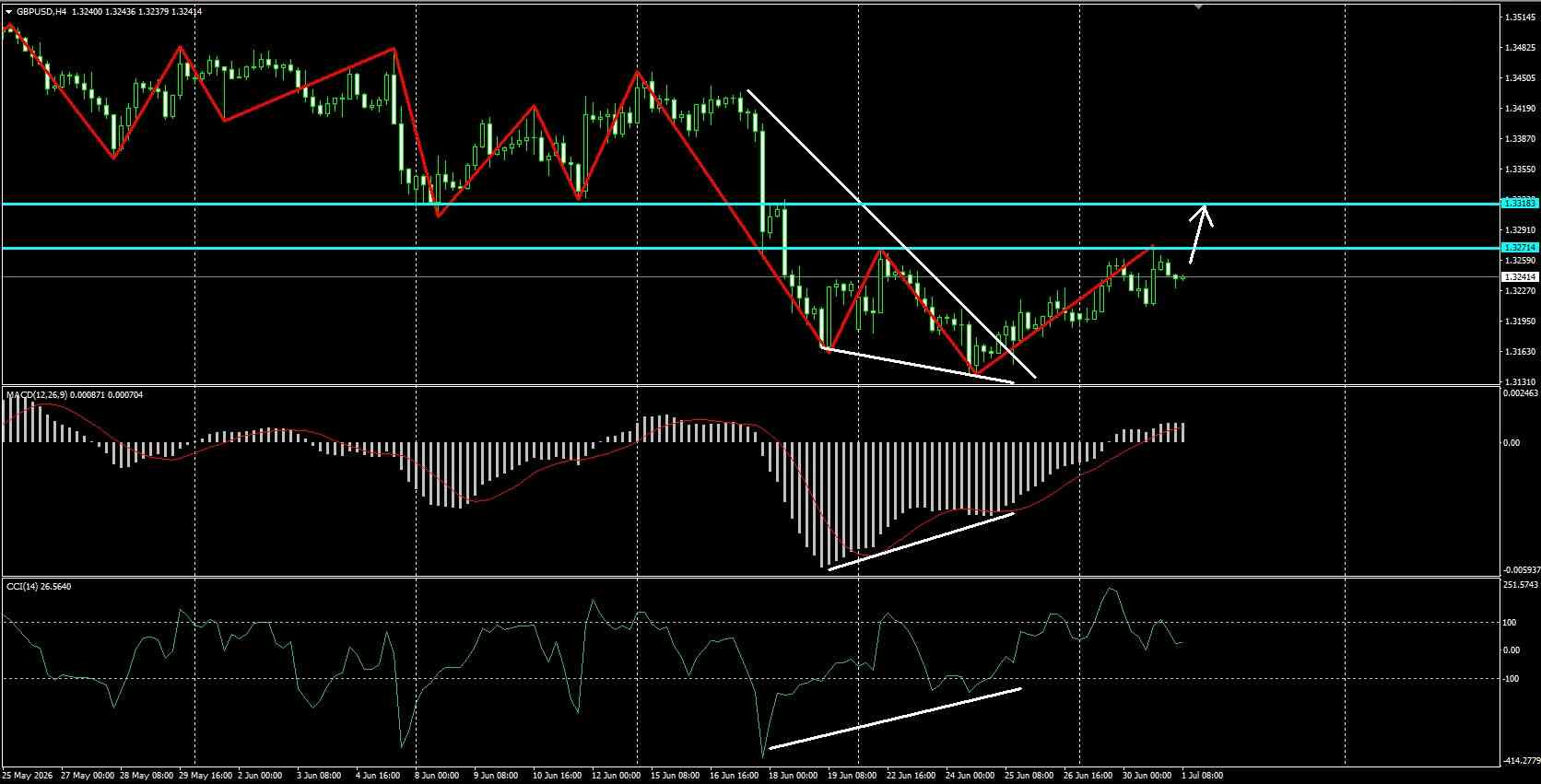
Task: Click the 18 Jun 00:00 time label
Action: [794, 776]
